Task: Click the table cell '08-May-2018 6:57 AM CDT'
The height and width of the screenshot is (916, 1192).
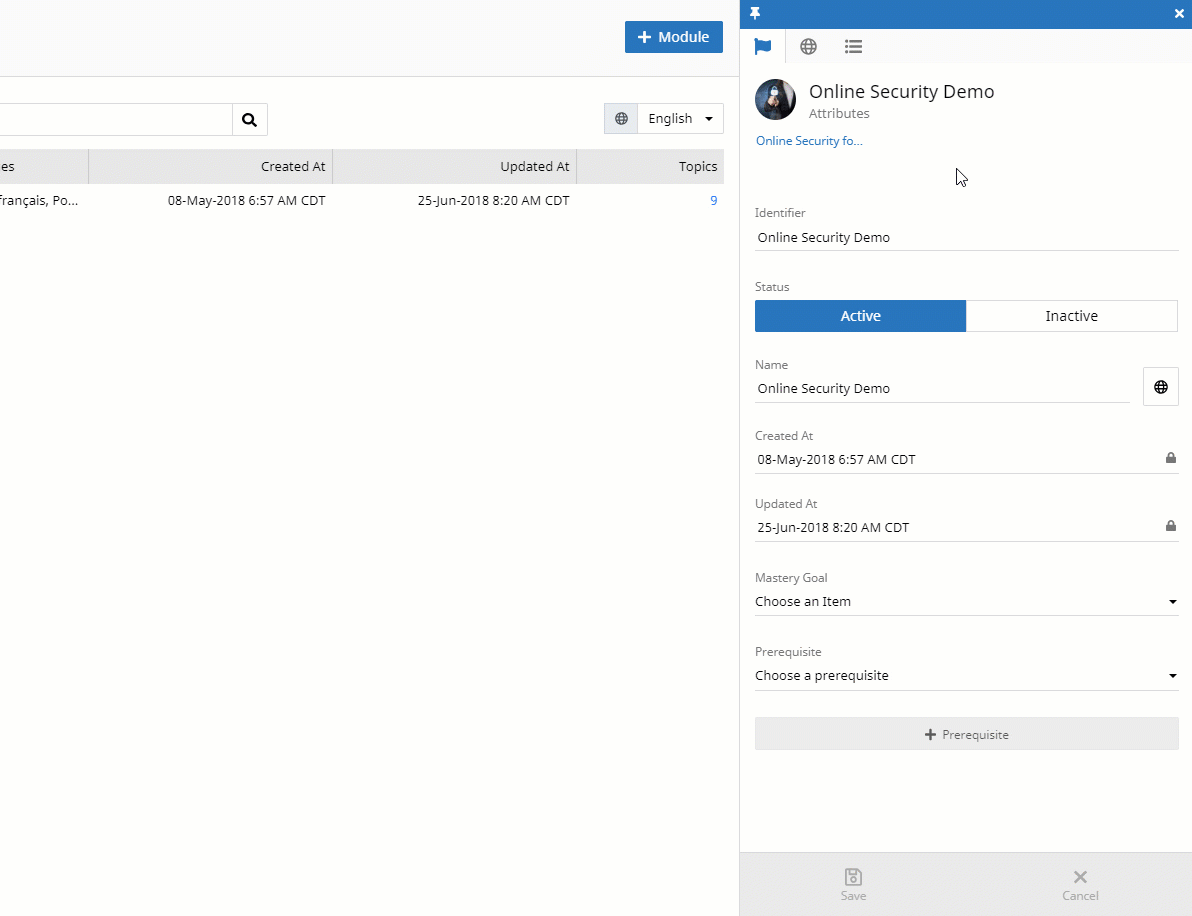Action: (x=246, y=201)
